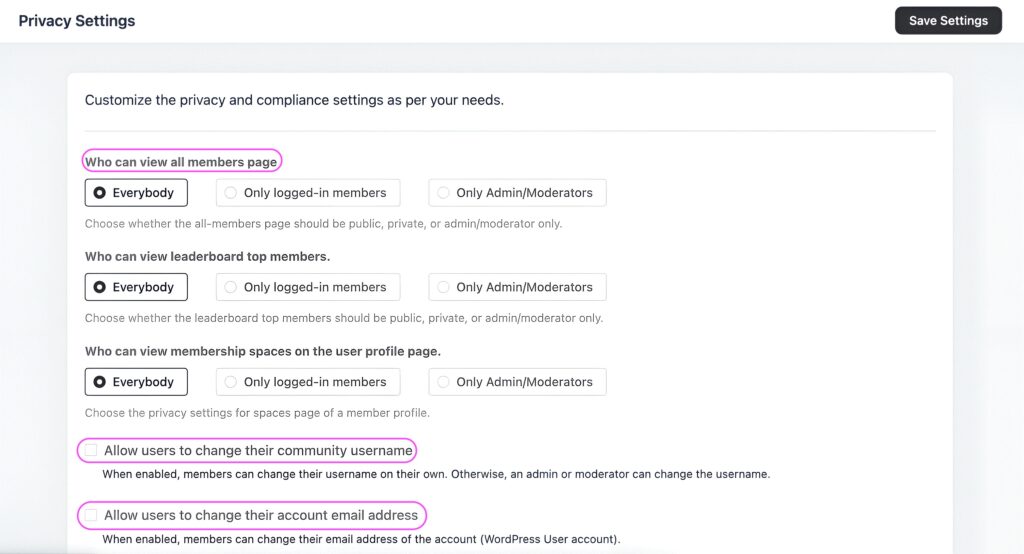The width and height of the screenshot is (1024, 554).
Task: Select Everybody for leaderboard top members
Action: click(135, 287)
